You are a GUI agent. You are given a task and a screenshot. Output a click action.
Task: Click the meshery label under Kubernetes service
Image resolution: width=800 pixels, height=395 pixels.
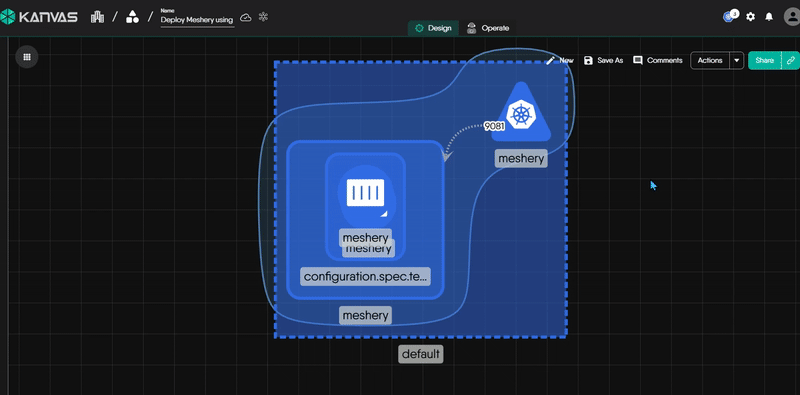click(x=521, y=158)
